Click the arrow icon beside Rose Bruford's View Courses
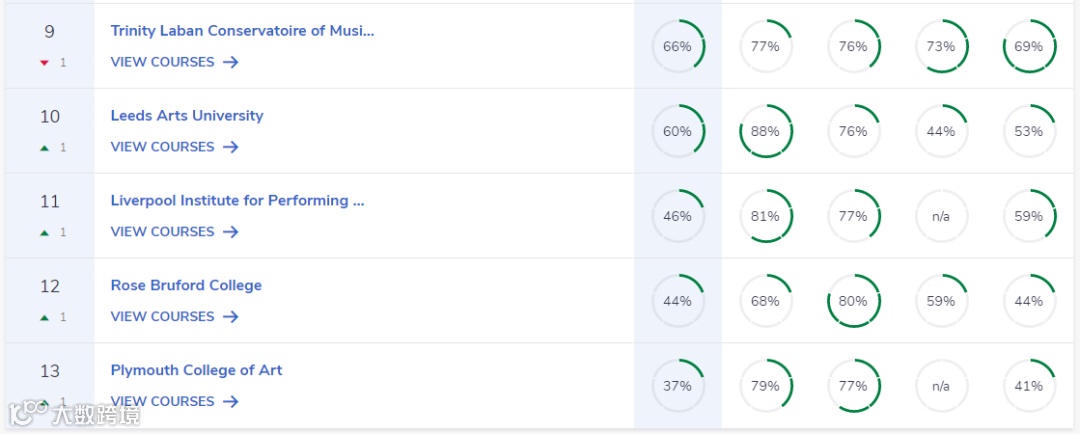1080x434 pixels. 231,317
